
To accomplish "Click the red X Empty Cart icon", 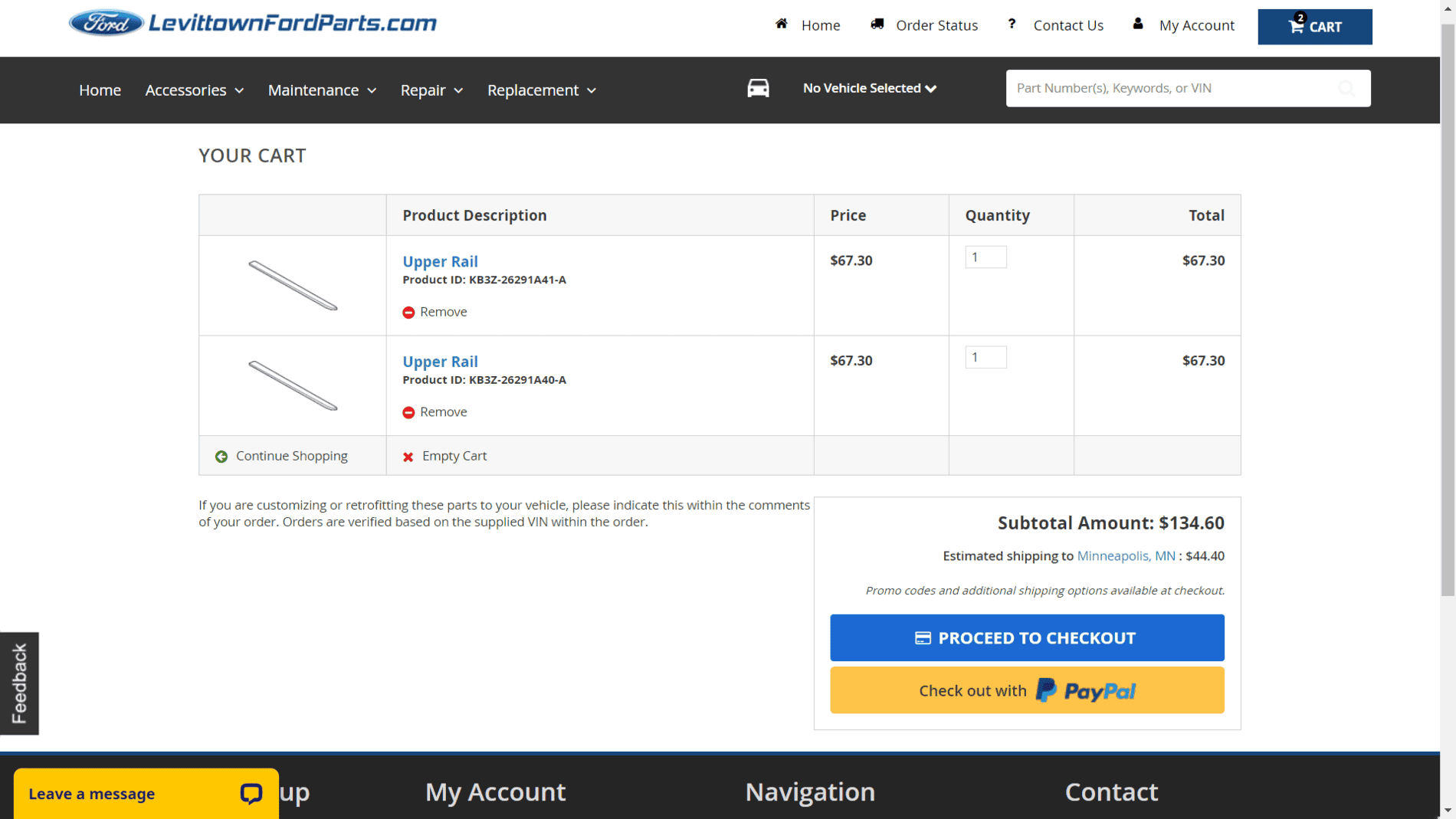I will point(408,457).
